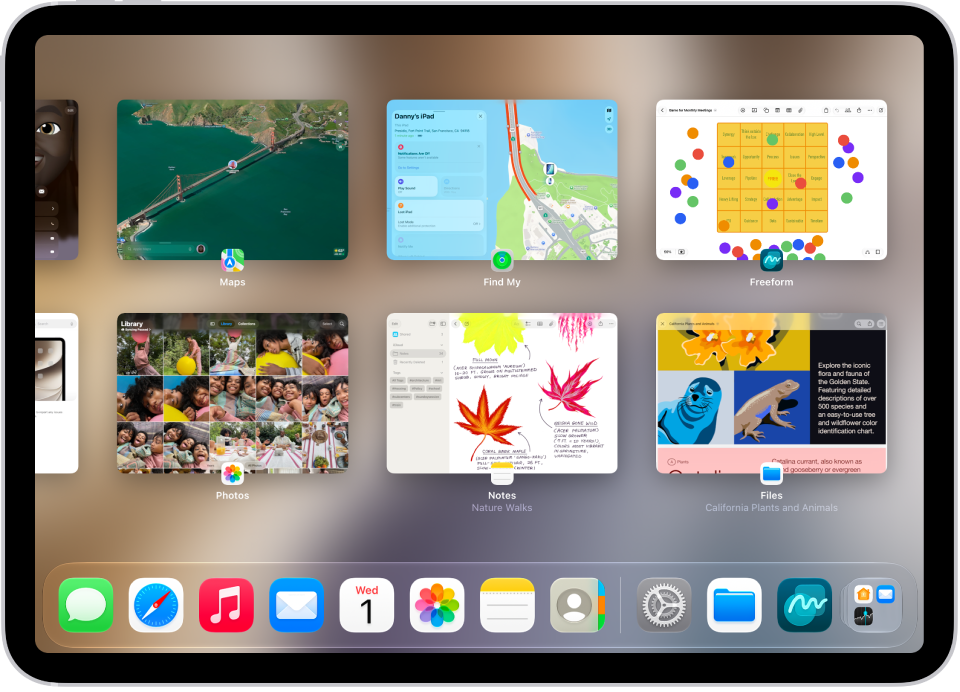
Task: Click the Find My app label
Action: [x=502, y=282]
